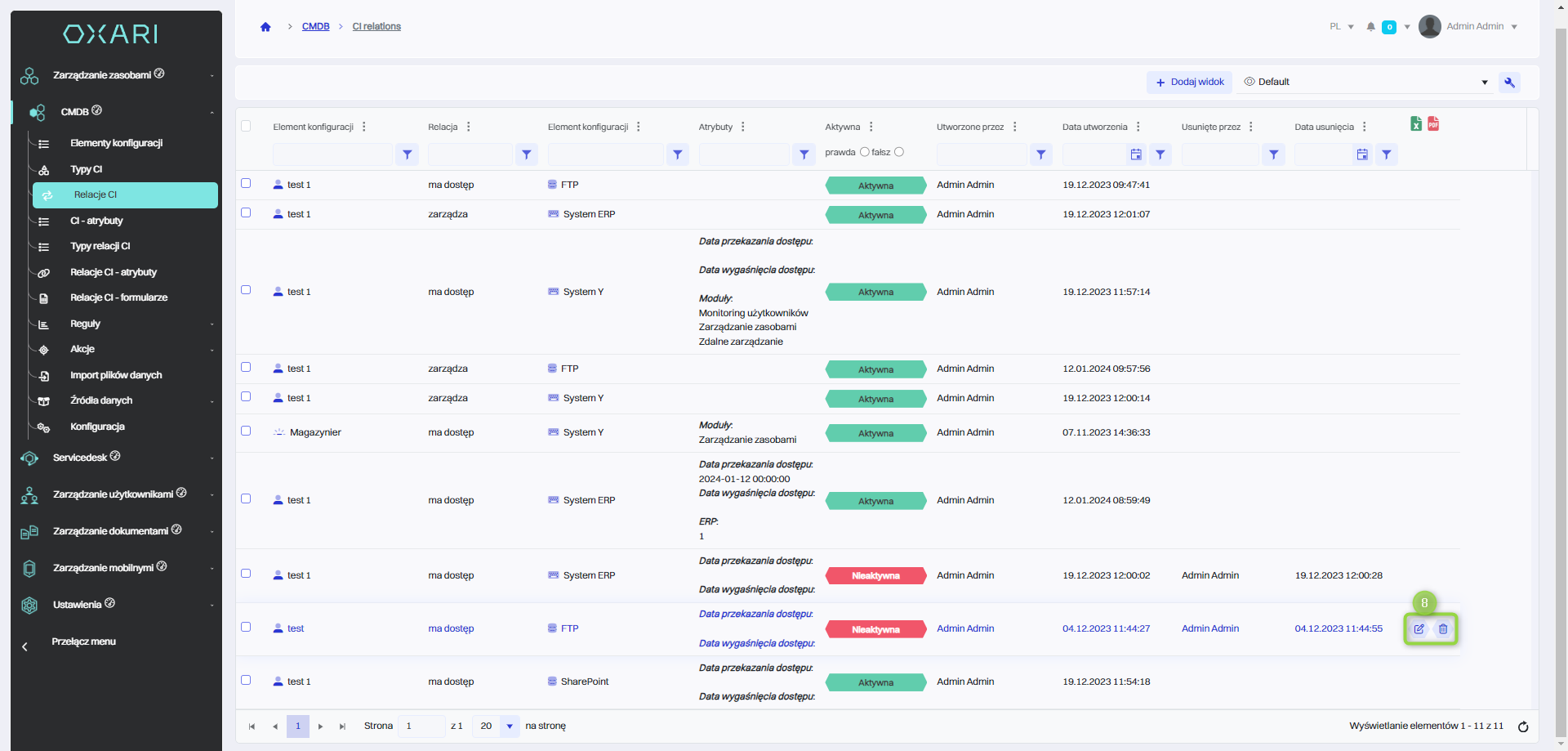Image resolution: width=1568 pixels, height=751 pixels.
Task: Go to the home page icon
Action: (265, 27)
